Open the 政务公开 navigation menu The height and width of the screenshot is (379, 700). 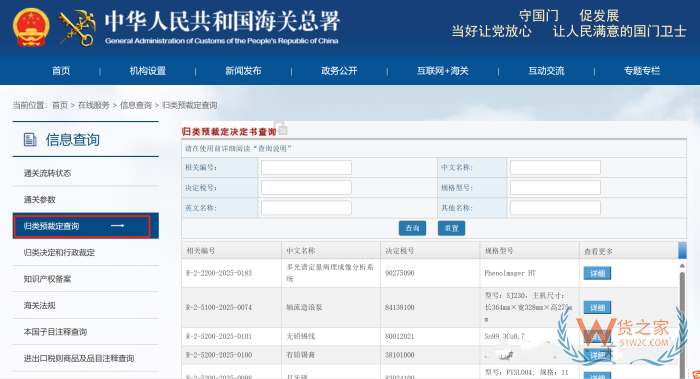[339, 71]
